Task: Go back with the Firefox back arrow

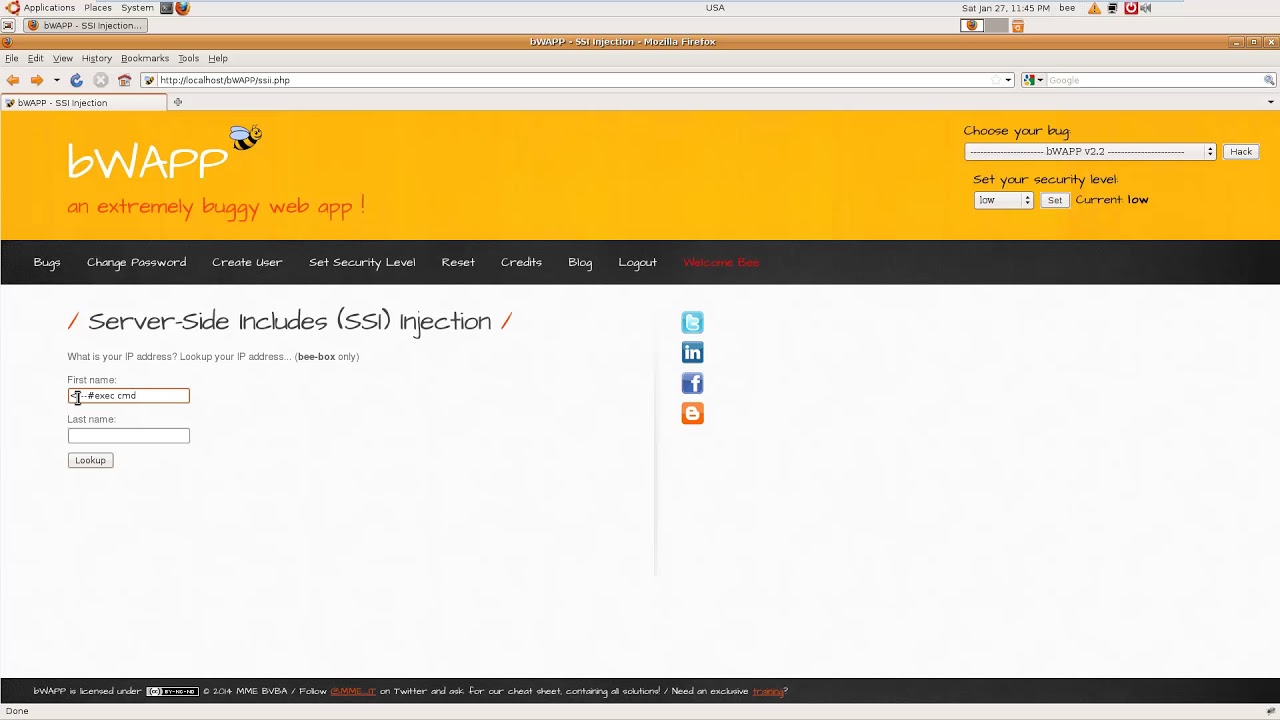Action: pyautogui.click(x=12, y=80)
